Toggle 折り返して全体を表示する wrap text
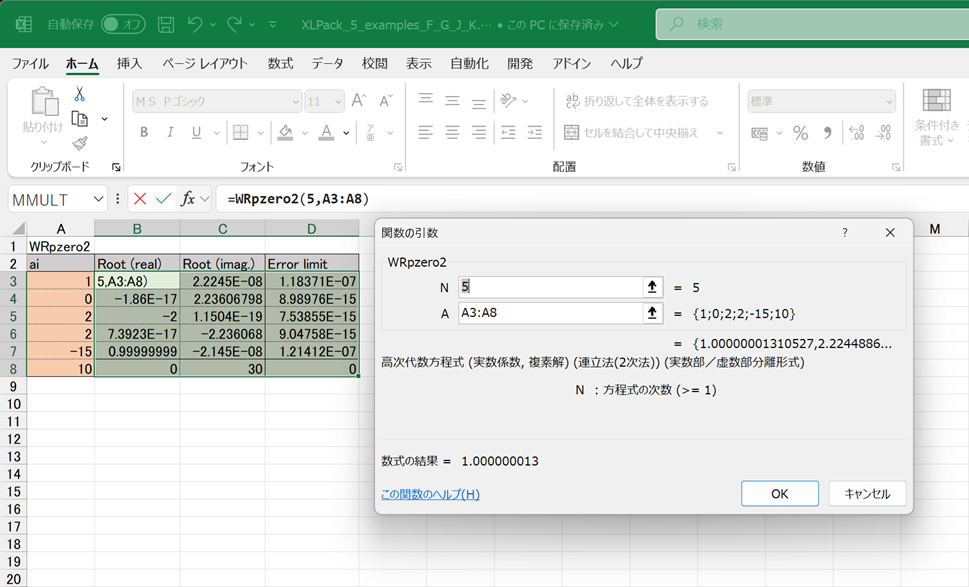This screenshot has height=587, width=969. [637, 101]
